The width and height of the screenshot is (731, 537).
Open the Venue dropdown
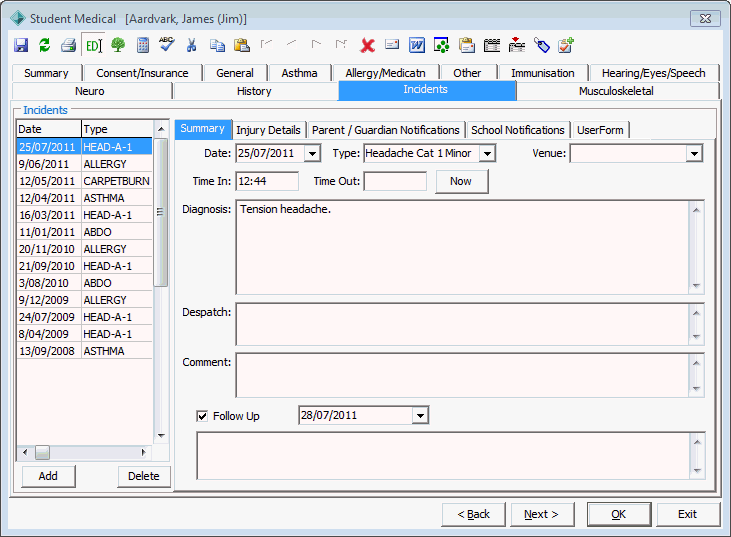pos(694,153)
